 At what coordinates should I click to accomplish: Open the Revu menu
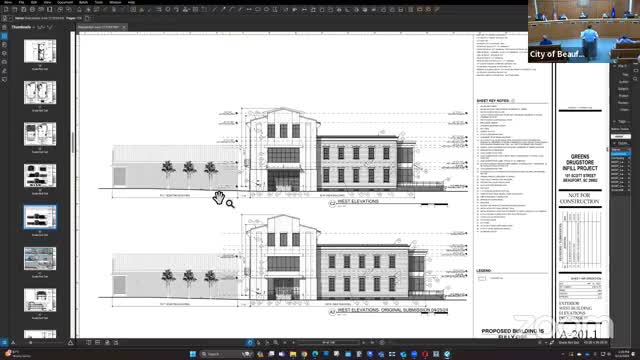pos(8,2)
